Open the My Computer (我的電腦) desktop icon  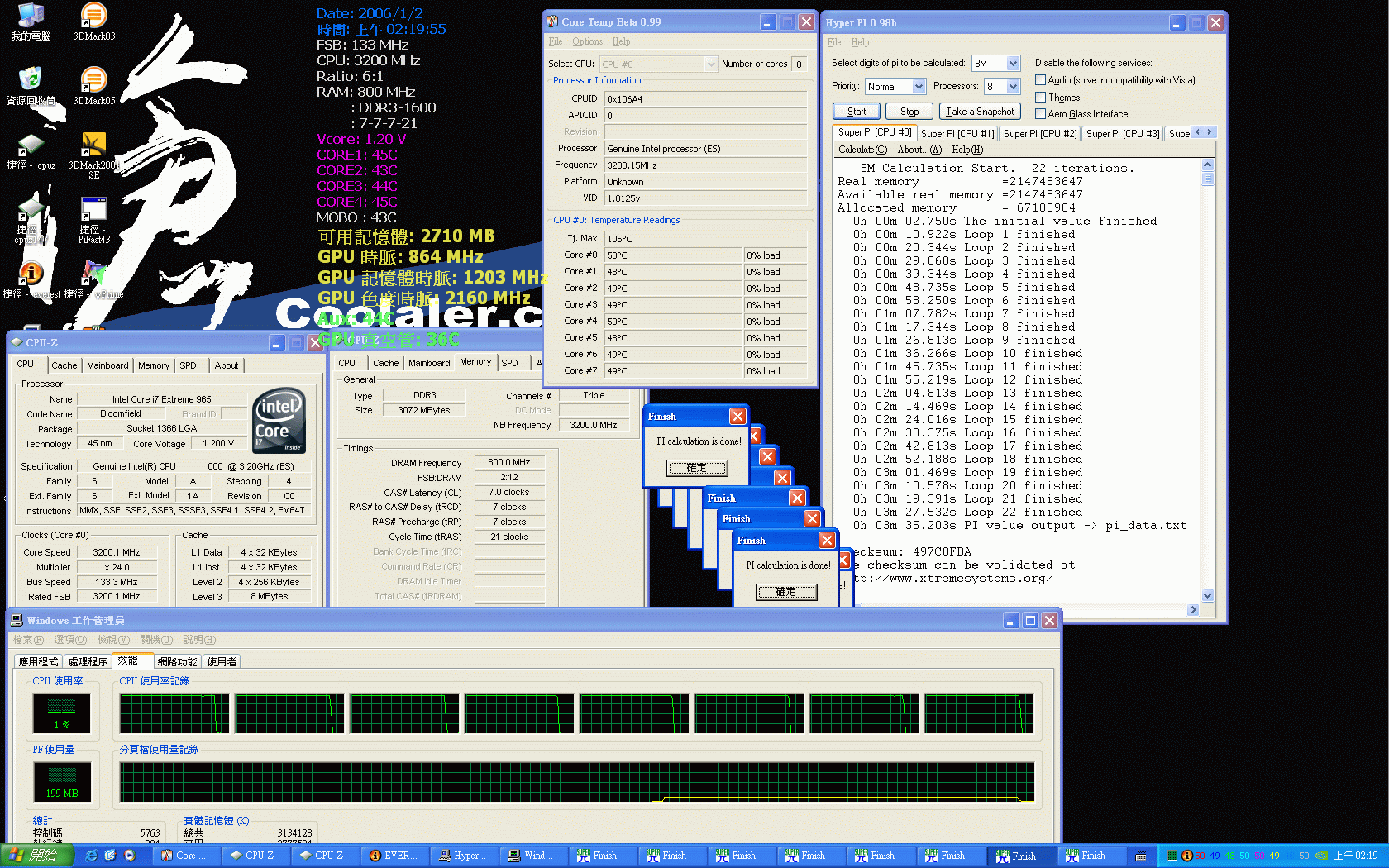31,21
